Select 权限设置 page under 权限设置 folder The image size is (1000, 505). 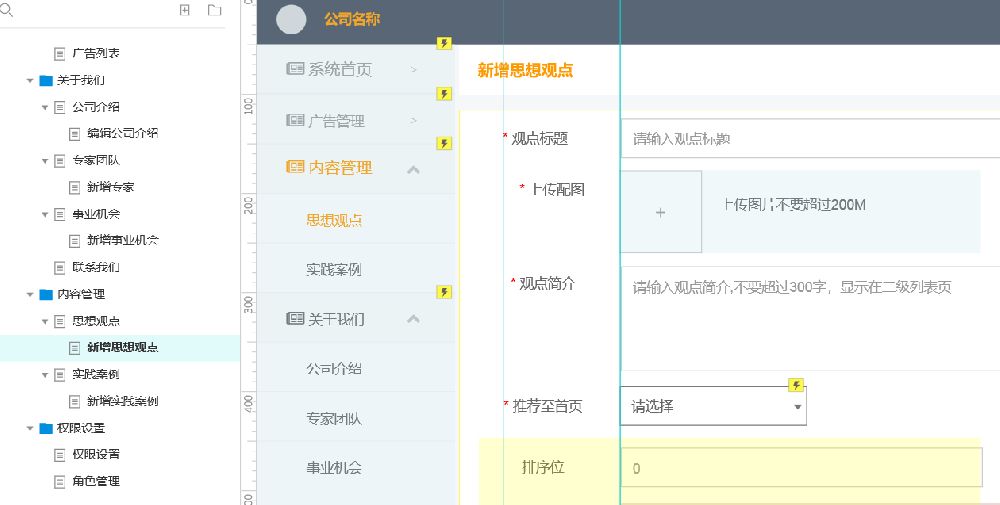tap(96, 455)
